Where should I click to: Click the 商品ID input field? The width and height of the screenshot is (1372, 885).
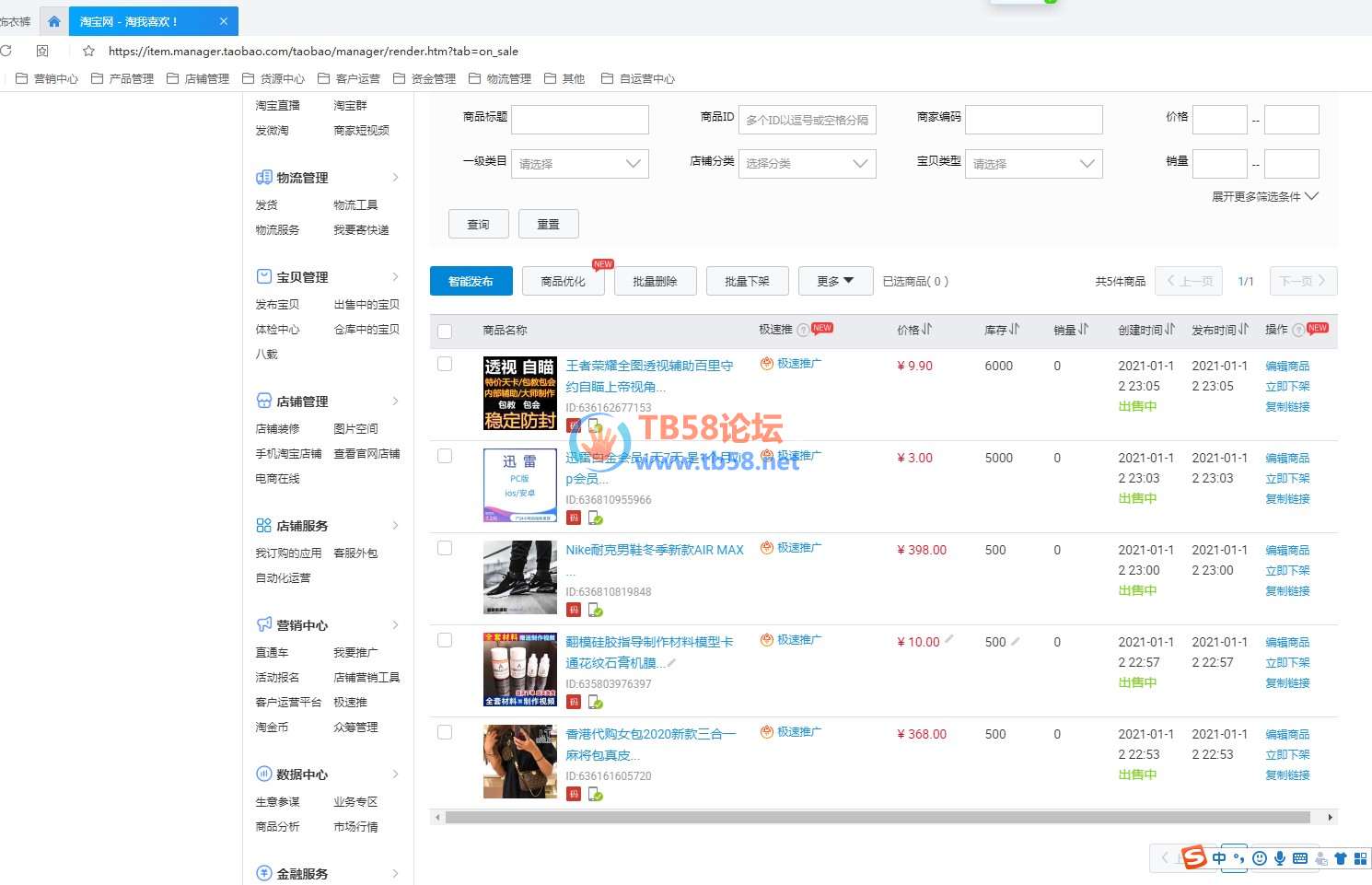(x=808, y=120)
